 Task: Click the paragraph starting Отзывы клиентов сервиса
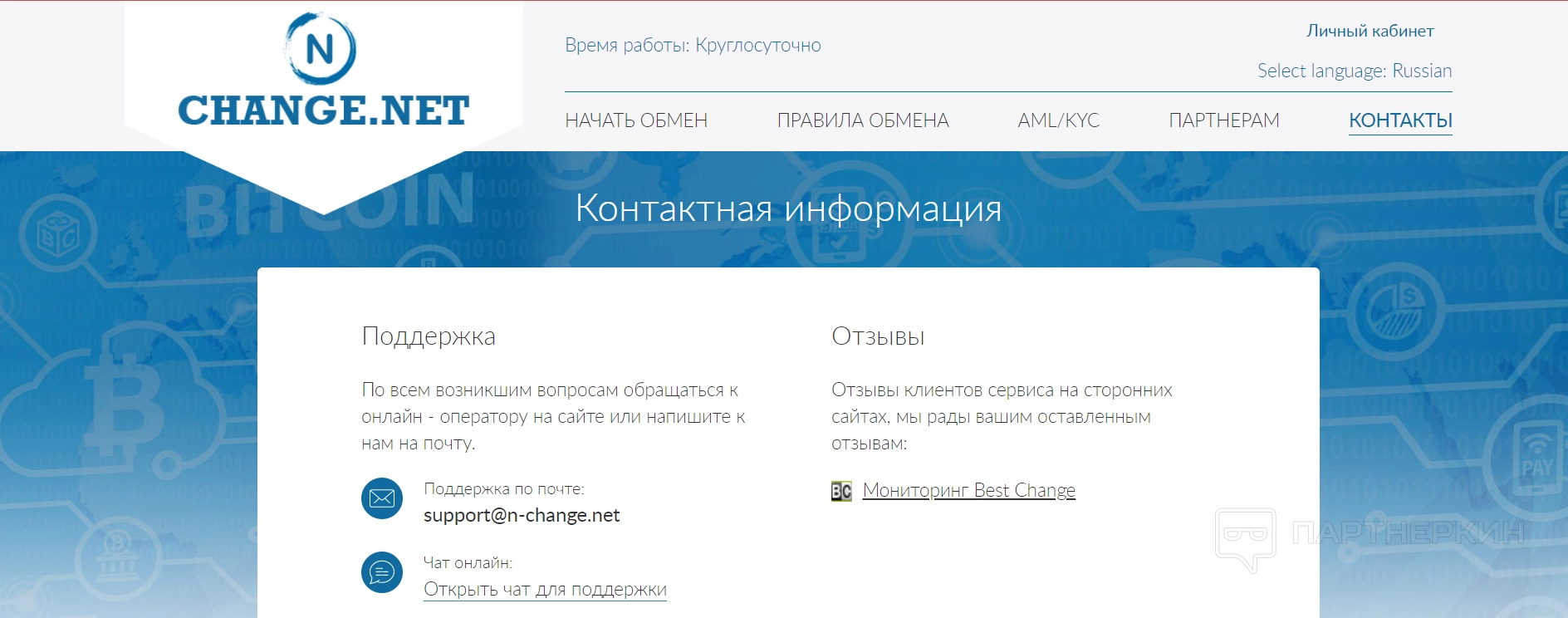pos(1002,416)
